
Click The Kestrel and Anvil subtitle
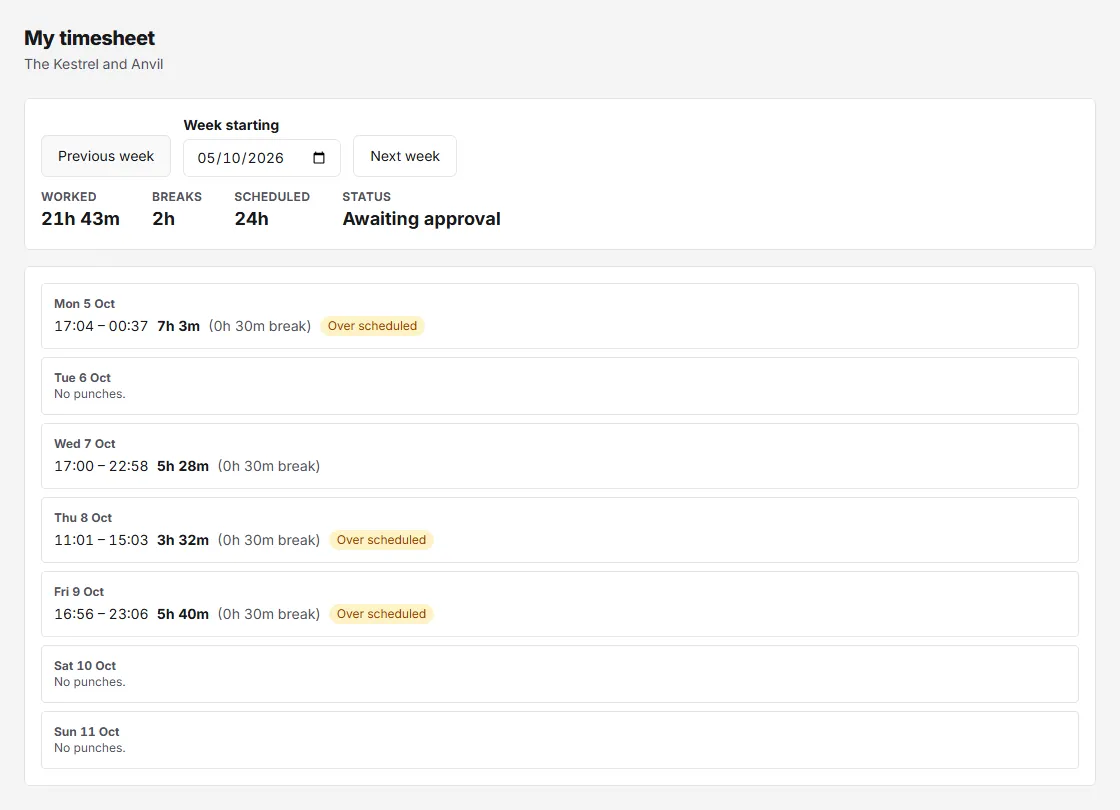coord(94,64)
